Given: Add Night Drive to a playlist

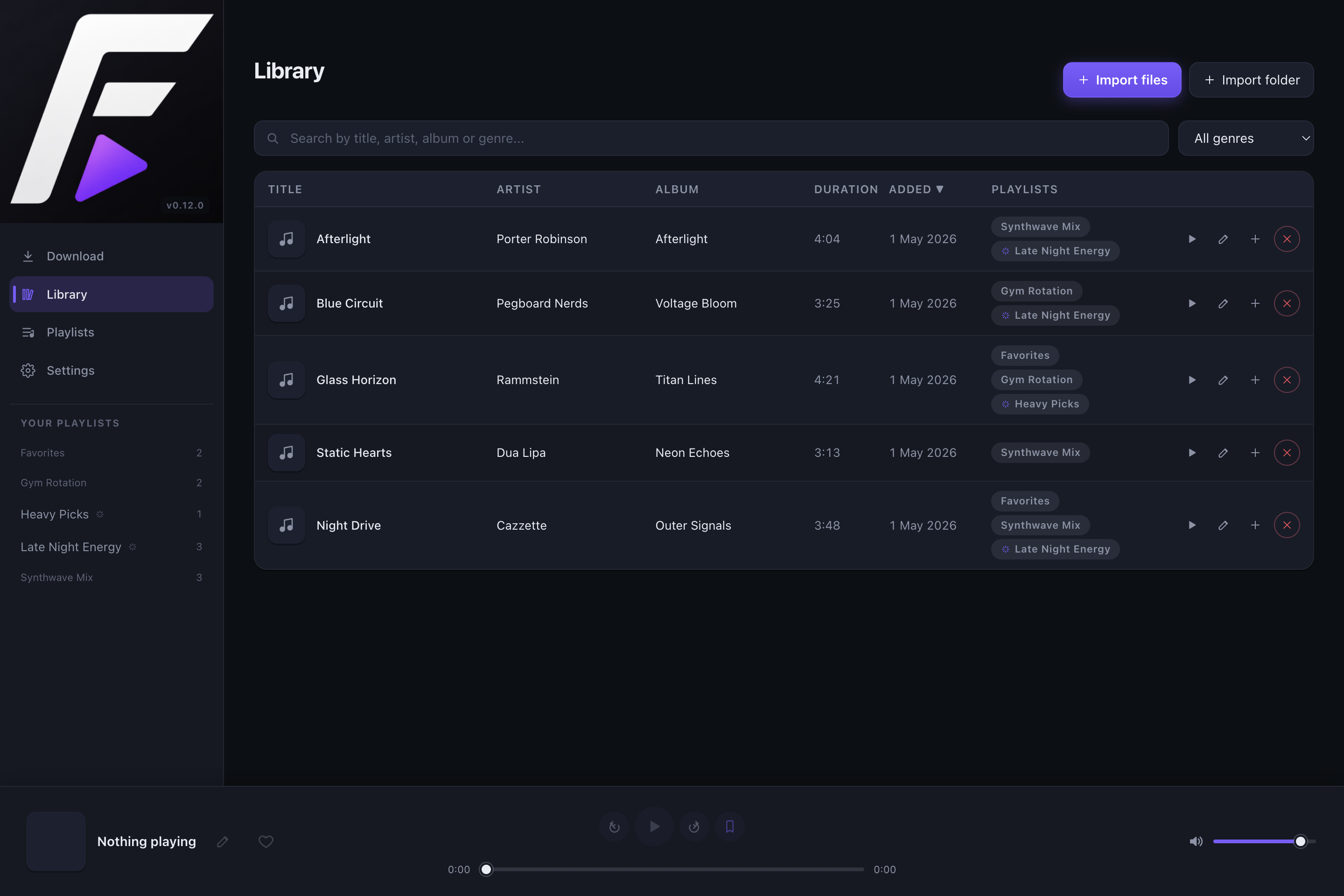Looking at the screenshot, I should [1255, 525].
